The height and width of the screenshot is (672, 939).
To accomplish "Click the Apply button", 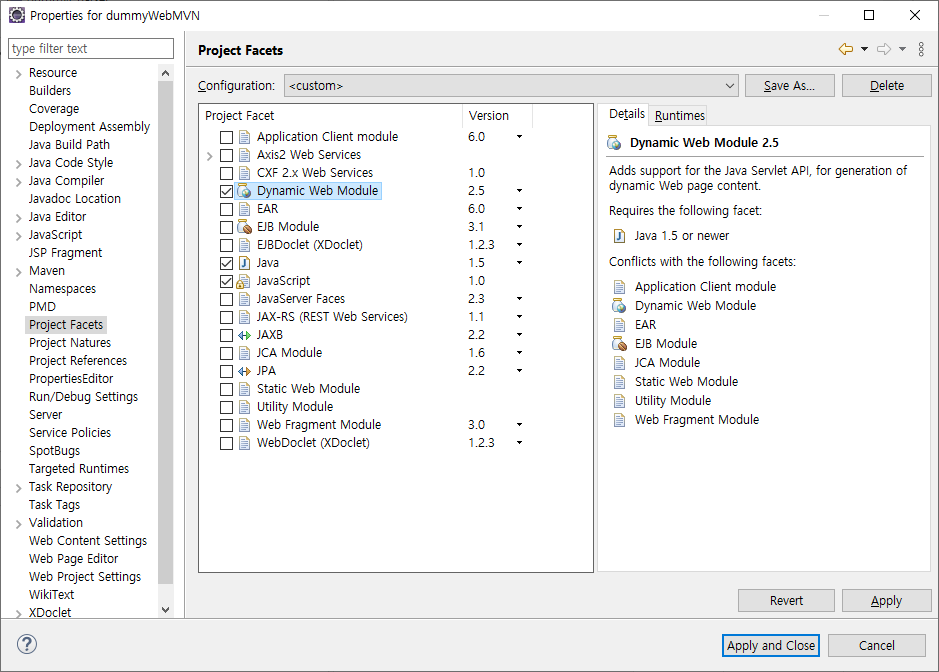I will [x=886, y=600].
